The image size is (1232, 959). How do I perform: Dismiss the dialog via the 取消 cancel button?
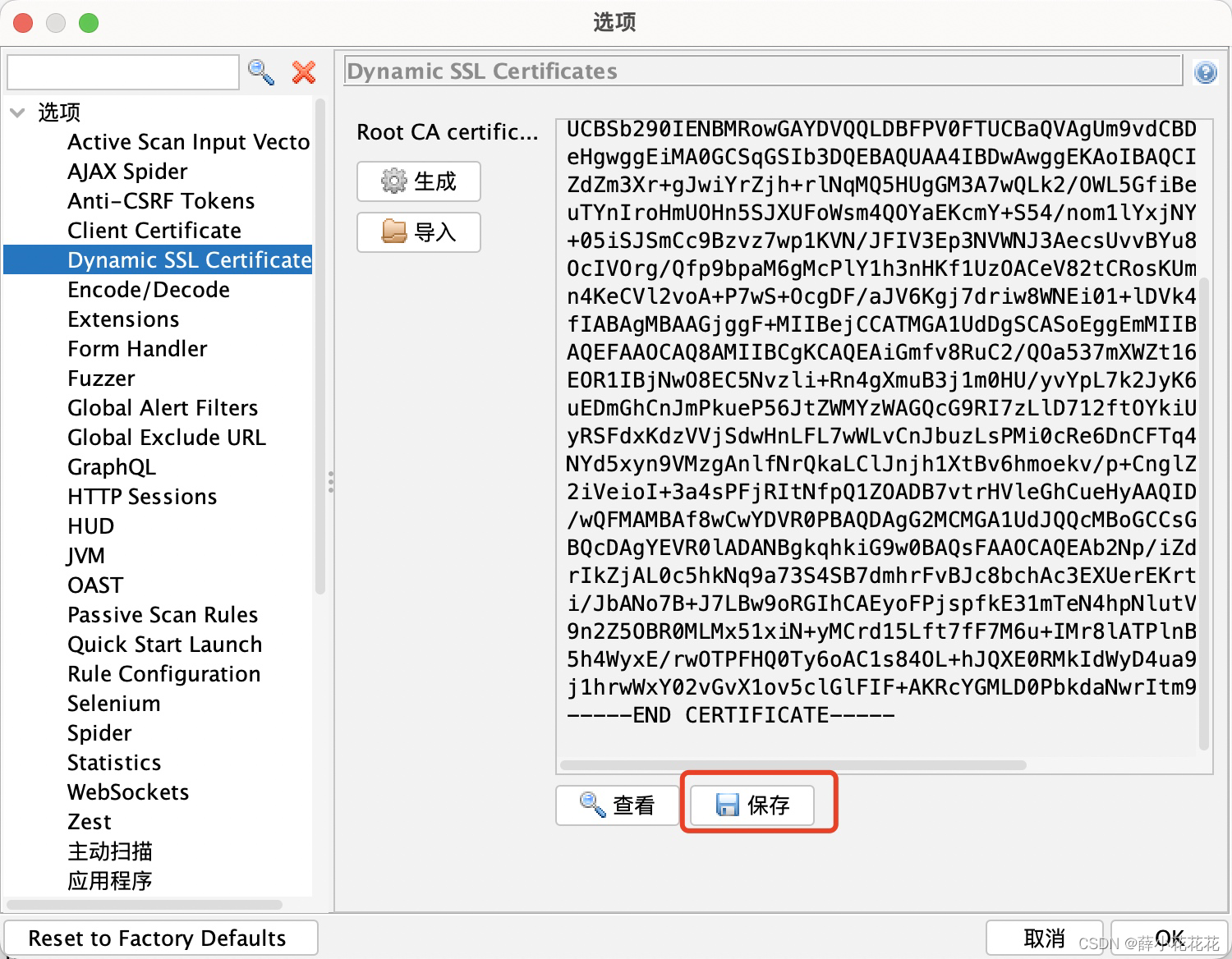click(1044, 938)
